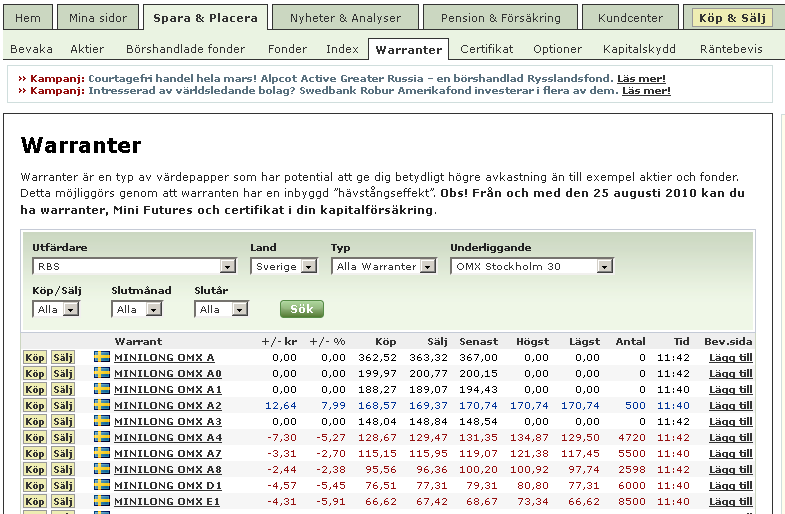
Task: Open the MINILONG OMX A7 link
Action: click(168, 453)
